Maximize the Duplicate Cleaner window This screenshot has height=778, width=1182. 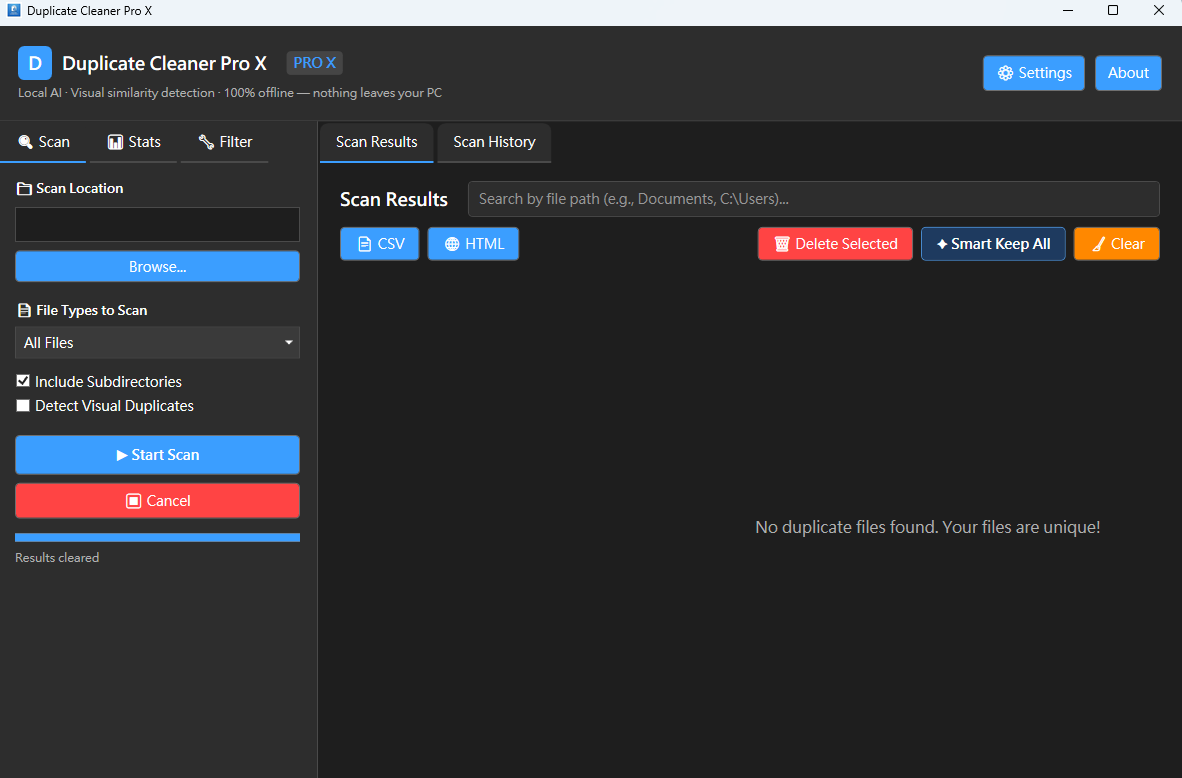1113,11
